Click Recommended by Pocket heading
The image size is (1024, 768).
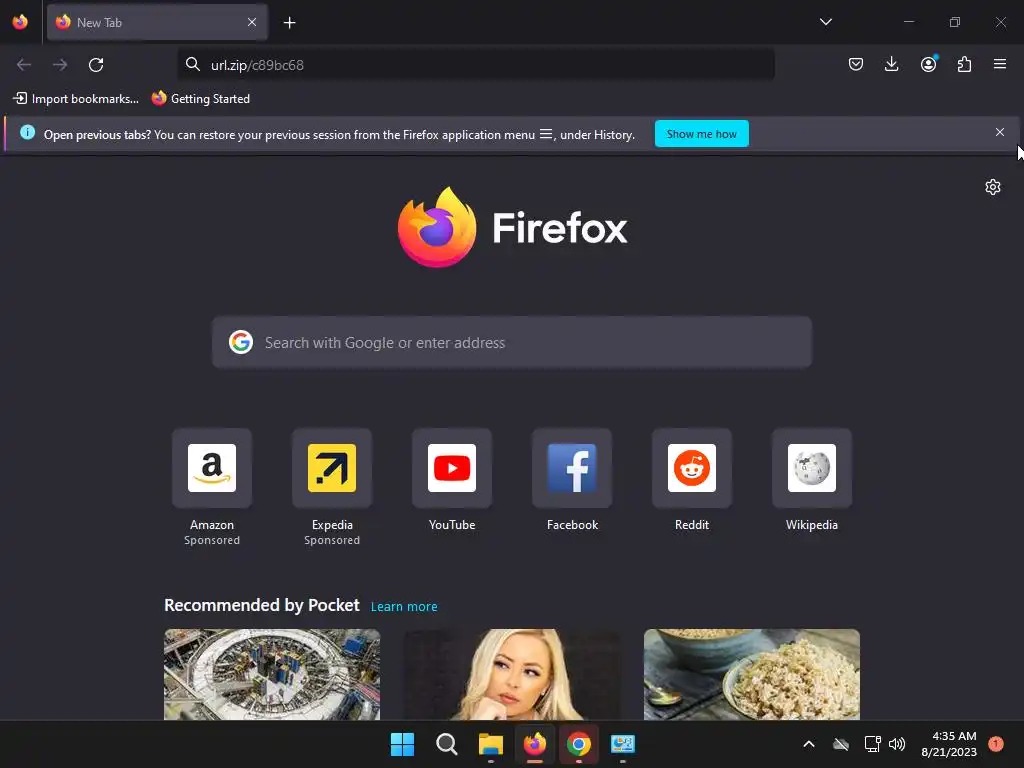click(x=262, y=605)
